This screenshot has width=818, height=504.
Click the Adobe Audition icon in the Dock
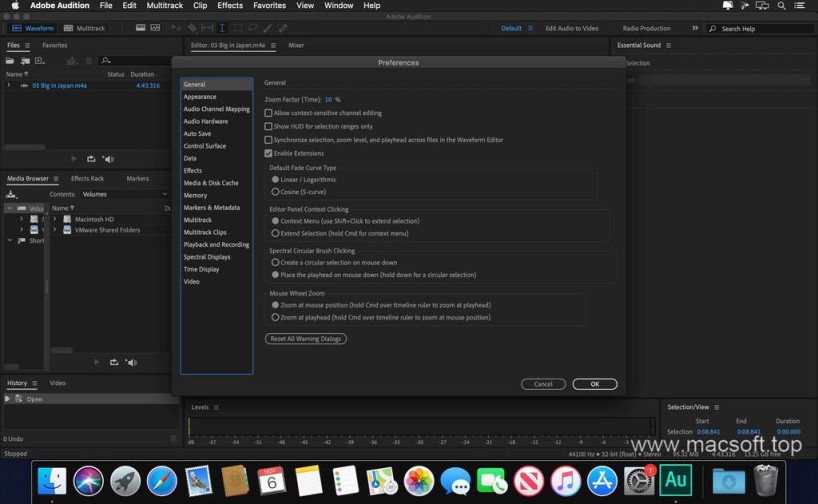[x=677, y=481]
